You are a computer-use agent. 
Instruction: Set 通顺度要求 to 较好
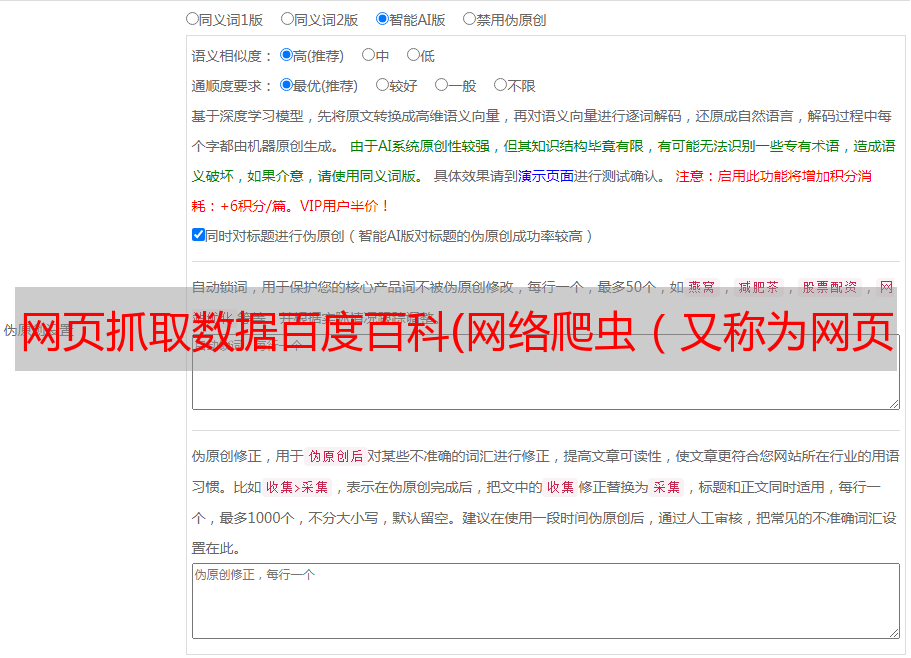coord(382,85)
